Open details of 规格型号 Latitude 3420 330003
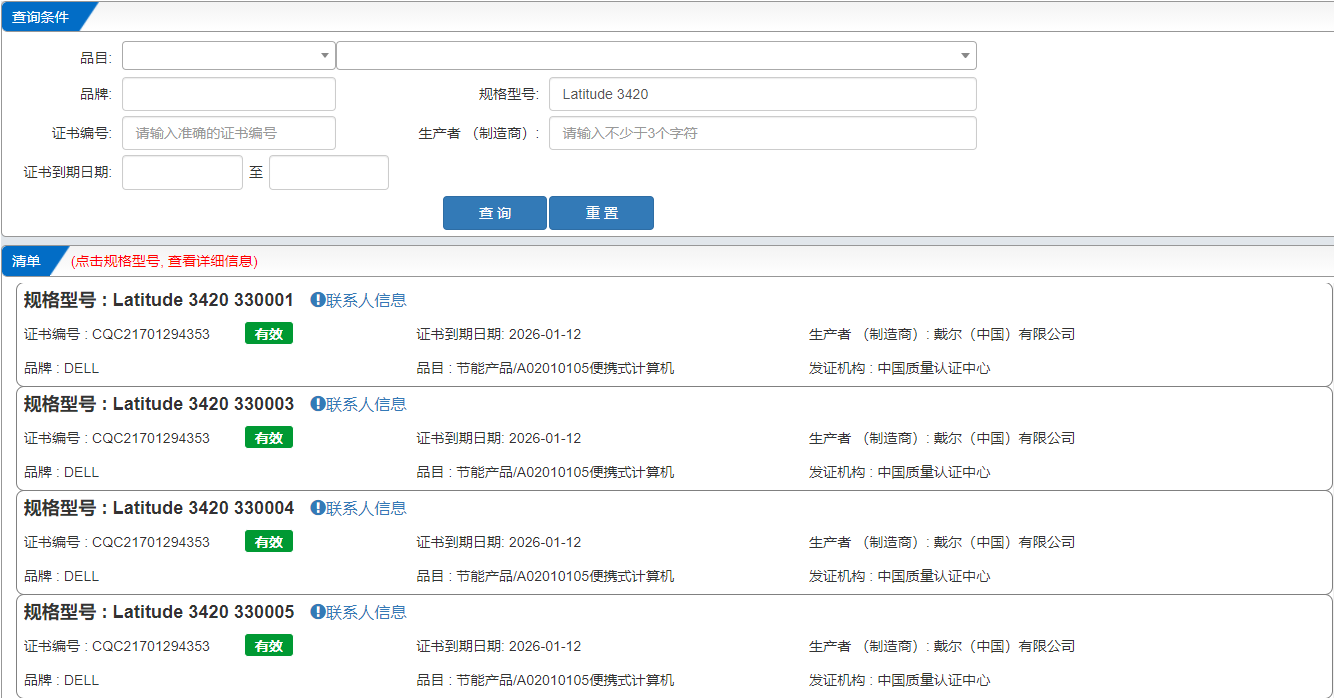Viewport: 1334px width, 698px height. pyautogui.click(x=159, y=404)
